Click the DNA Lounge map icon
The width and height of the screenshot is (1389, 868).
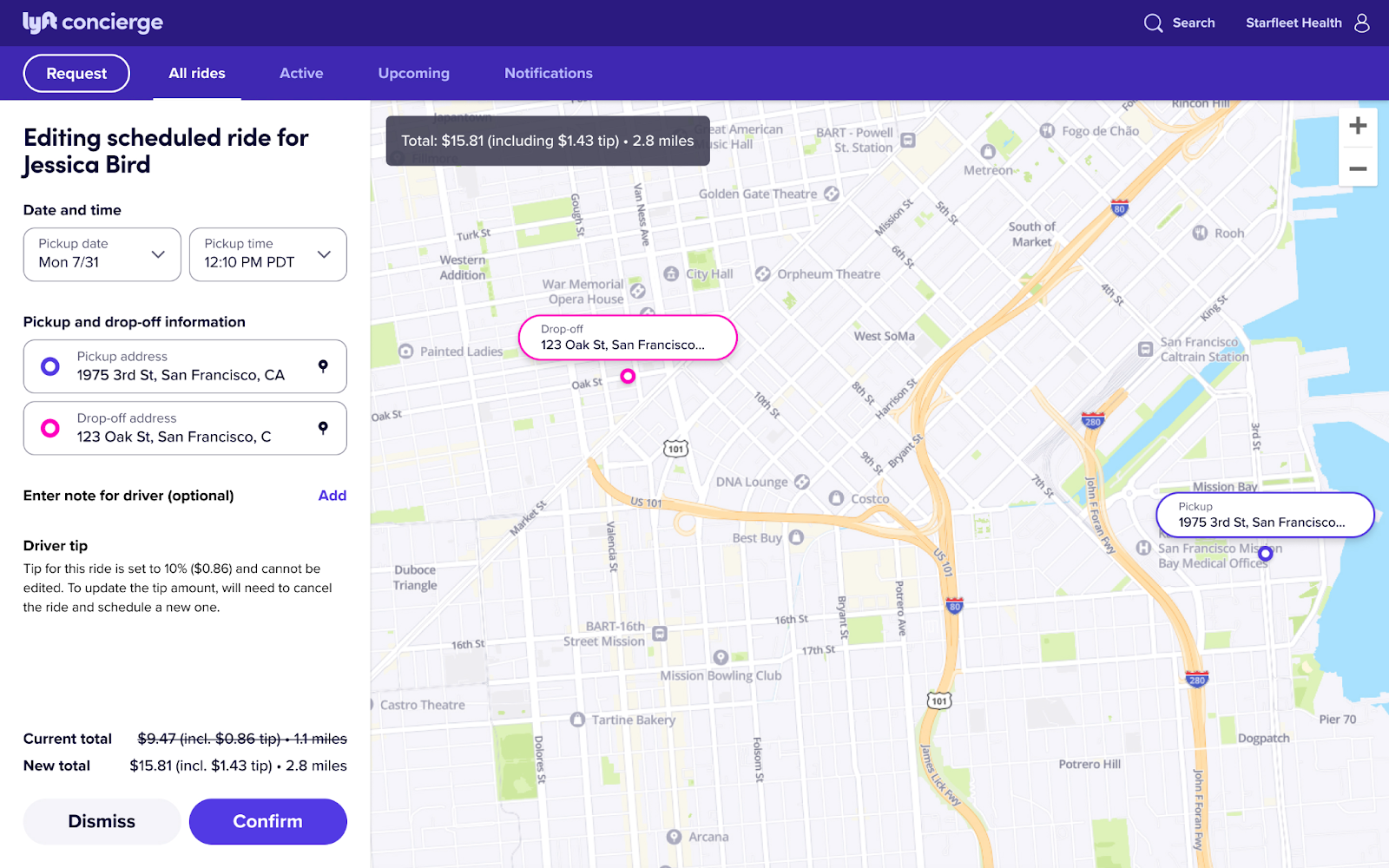coord(802,481)
